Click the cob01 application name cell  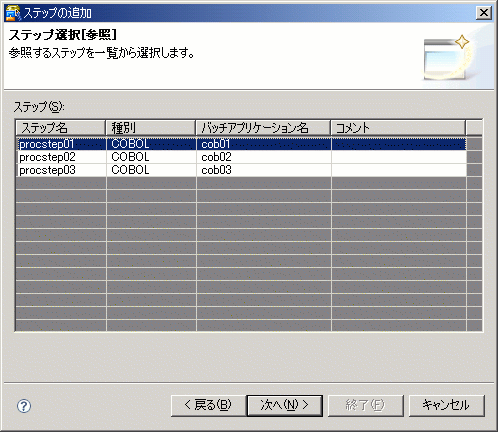(x=264, y=144)
